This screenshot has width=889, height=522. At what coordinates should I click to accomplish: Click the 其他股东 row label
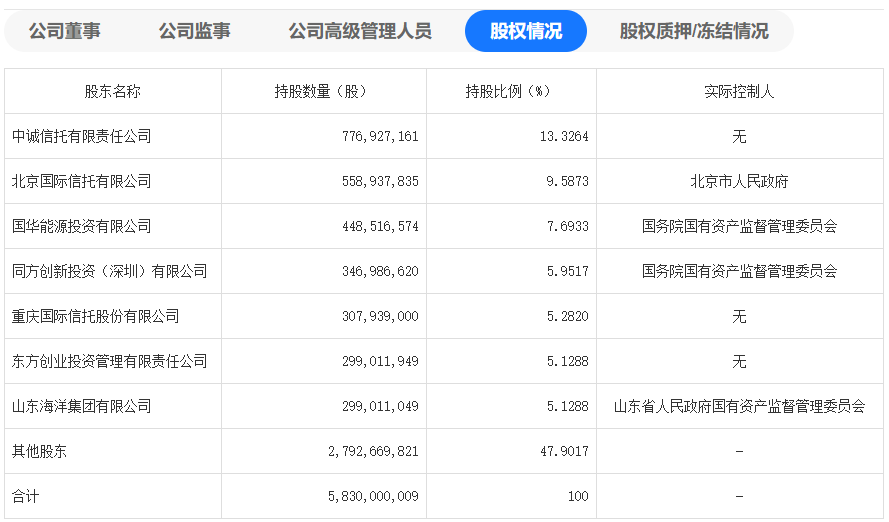39,452
